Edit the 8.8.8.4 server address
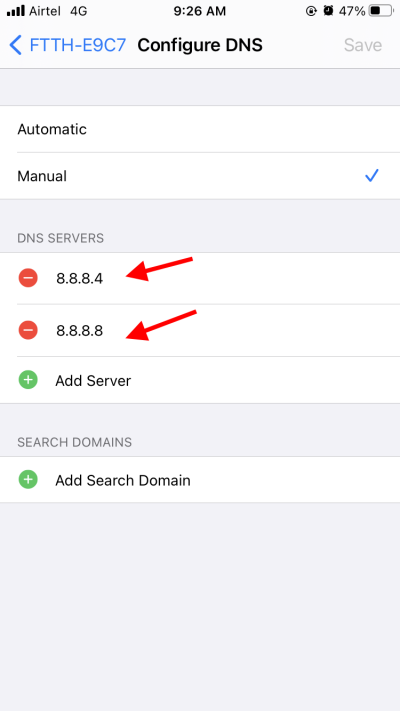400x711 pixels. point(80,278)
